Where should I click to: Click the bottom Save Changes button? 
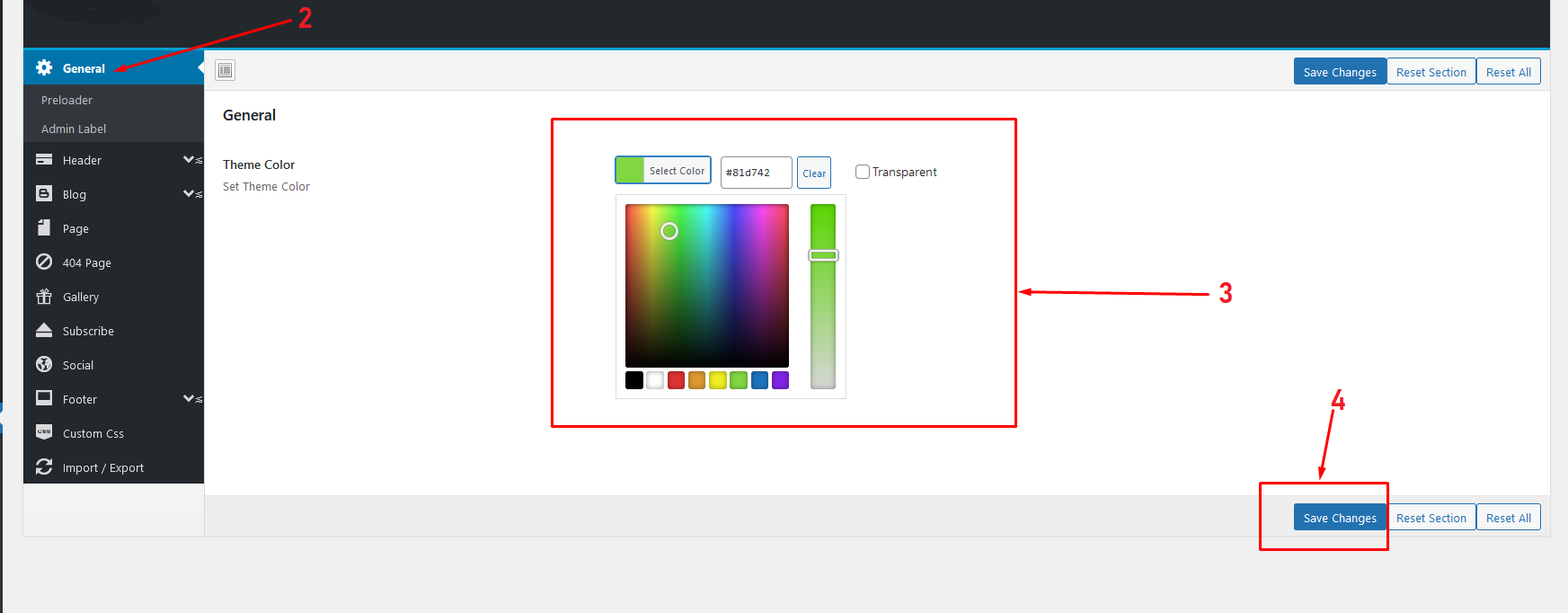pyautogui.click(x=1339, y=518)
